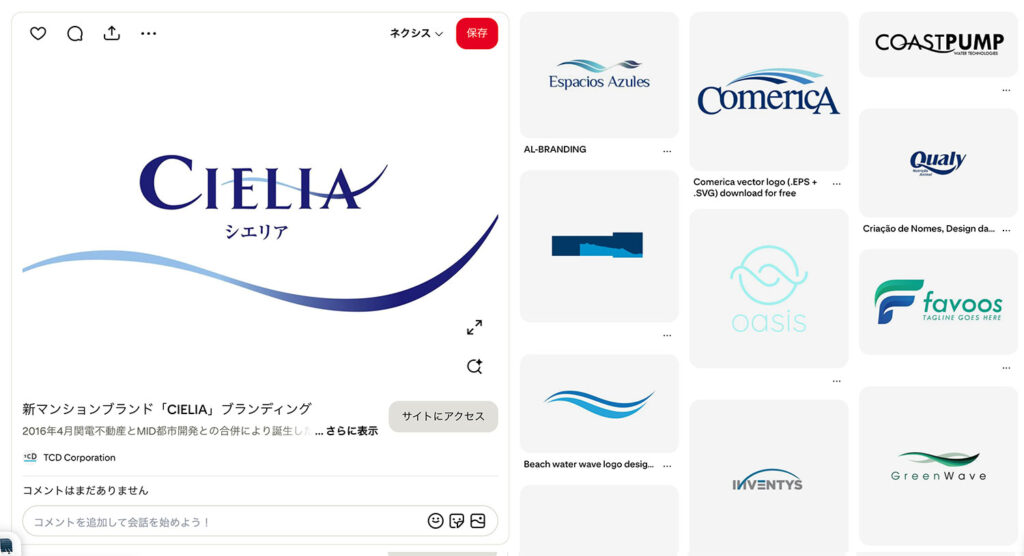Start visual search with magnifier sparkle icon

coord(474,367)
